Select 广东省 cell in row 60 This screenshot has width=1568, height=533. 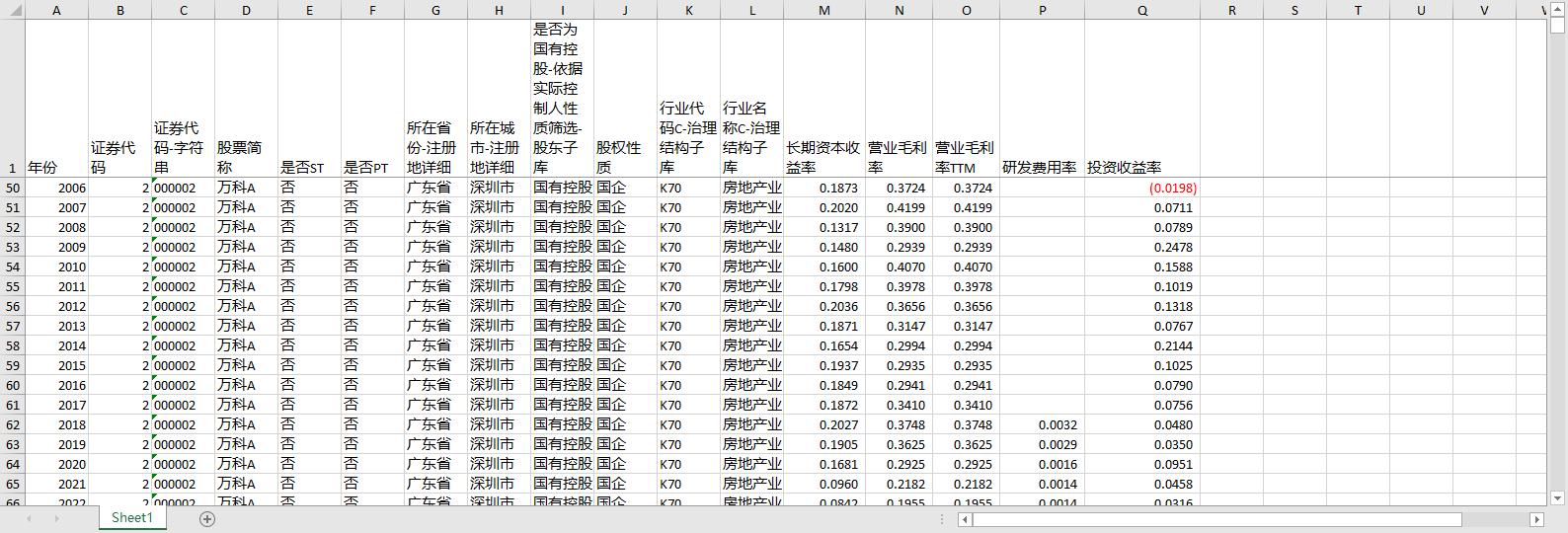point(435,385)
